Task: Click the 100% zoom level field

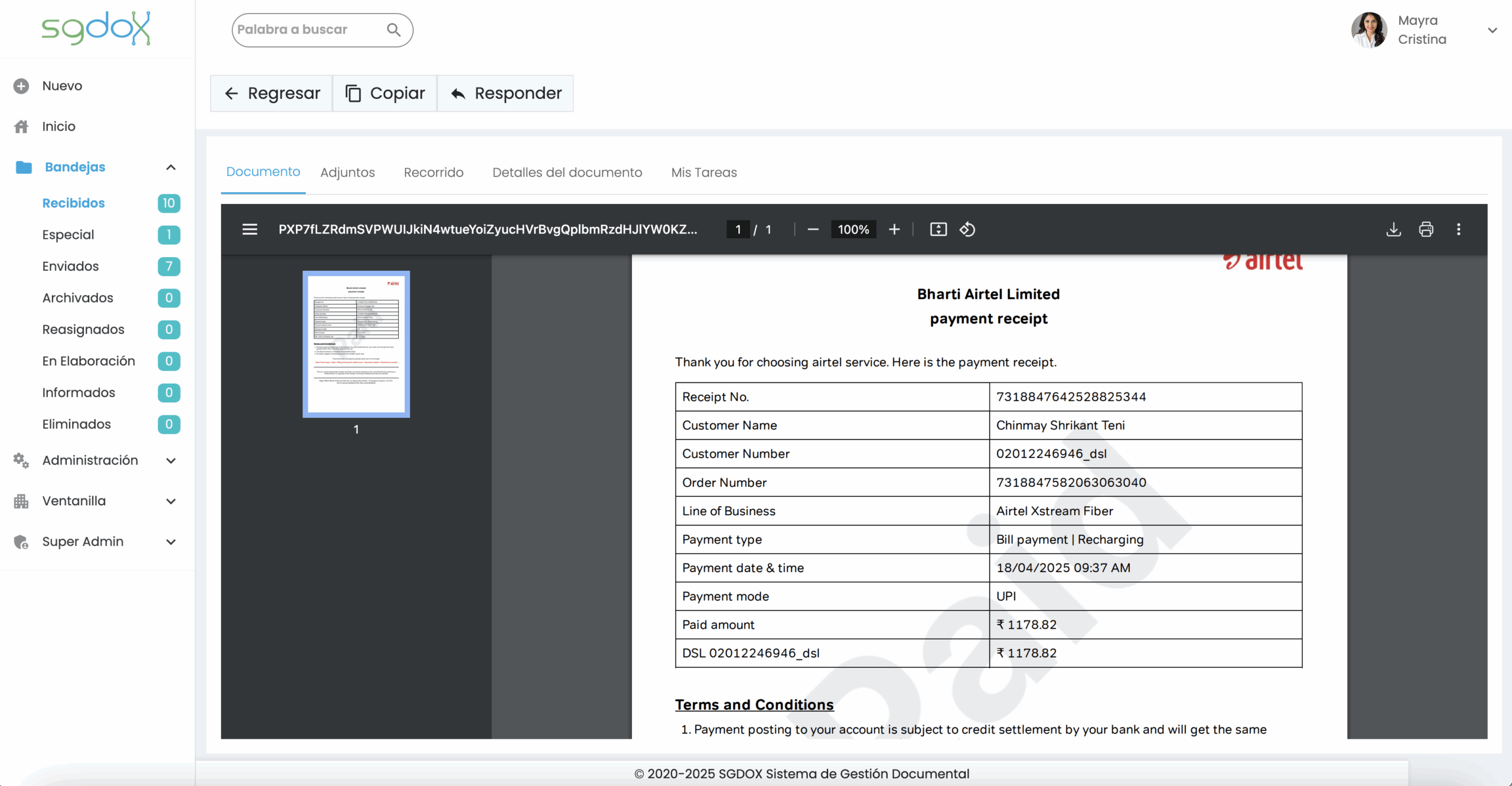Action: [x=853, y=229]
